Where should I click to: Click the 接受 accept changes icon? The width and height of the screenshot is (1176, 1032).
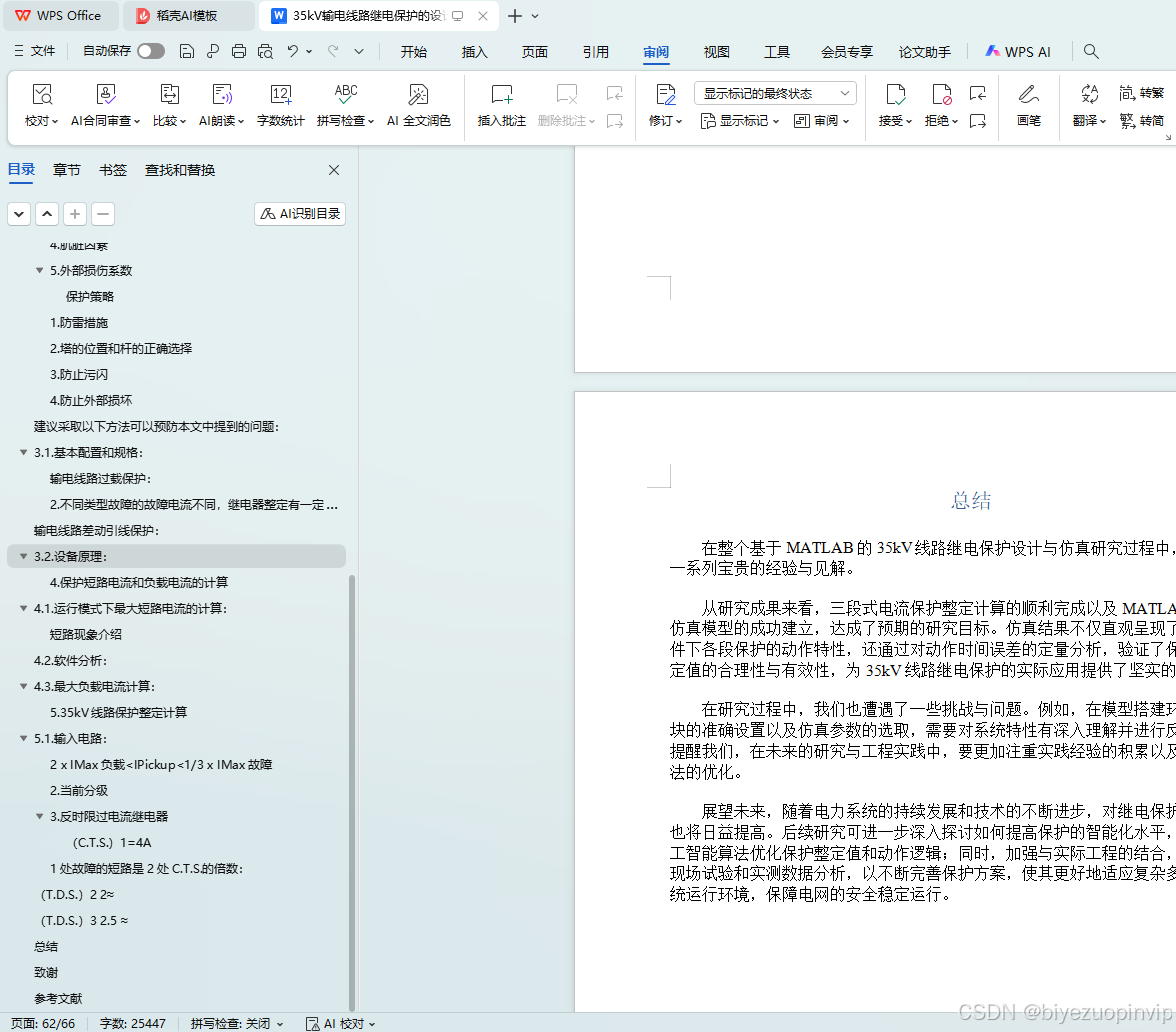coord(896,95)
